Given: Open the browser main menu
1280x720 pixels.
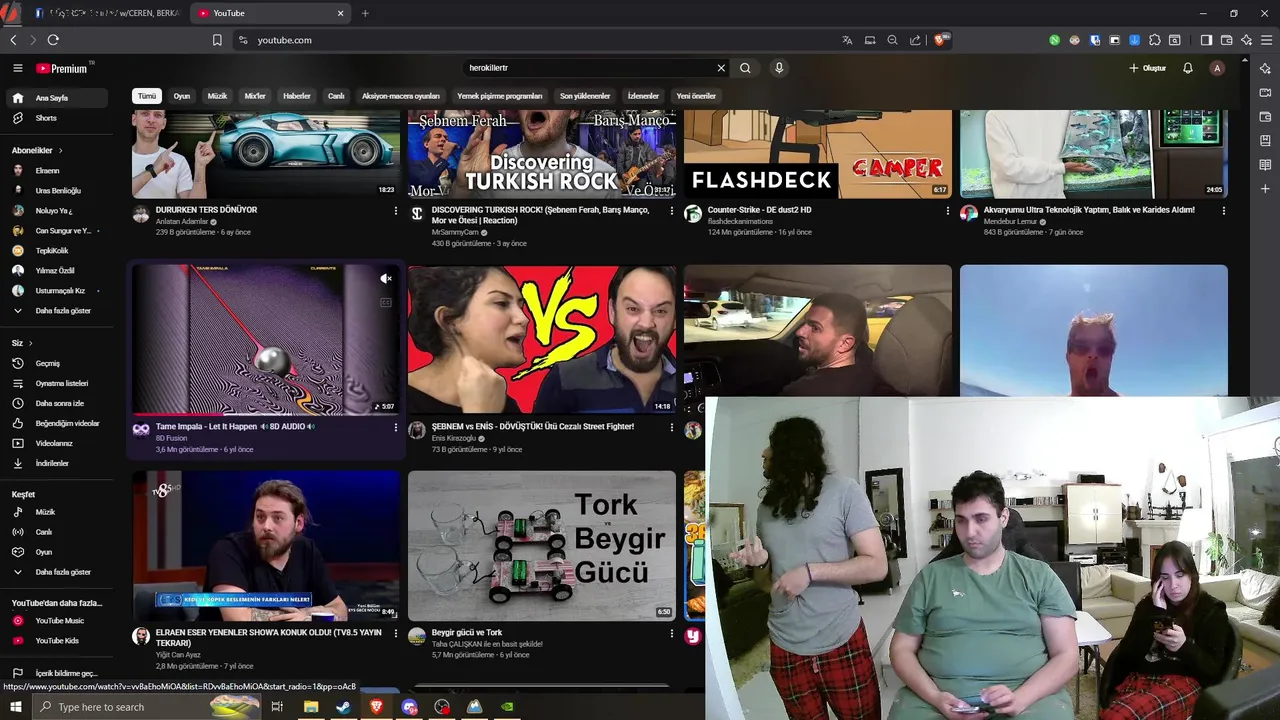Looking at the screenshot, I should tap(1267, 40).
